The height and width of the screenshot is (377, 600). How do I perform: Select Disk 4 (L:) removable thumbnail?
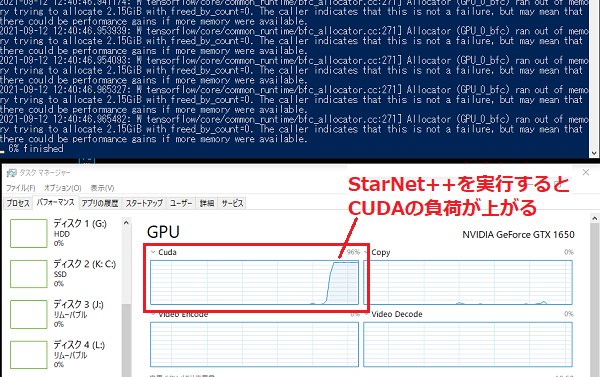point(29,355)
